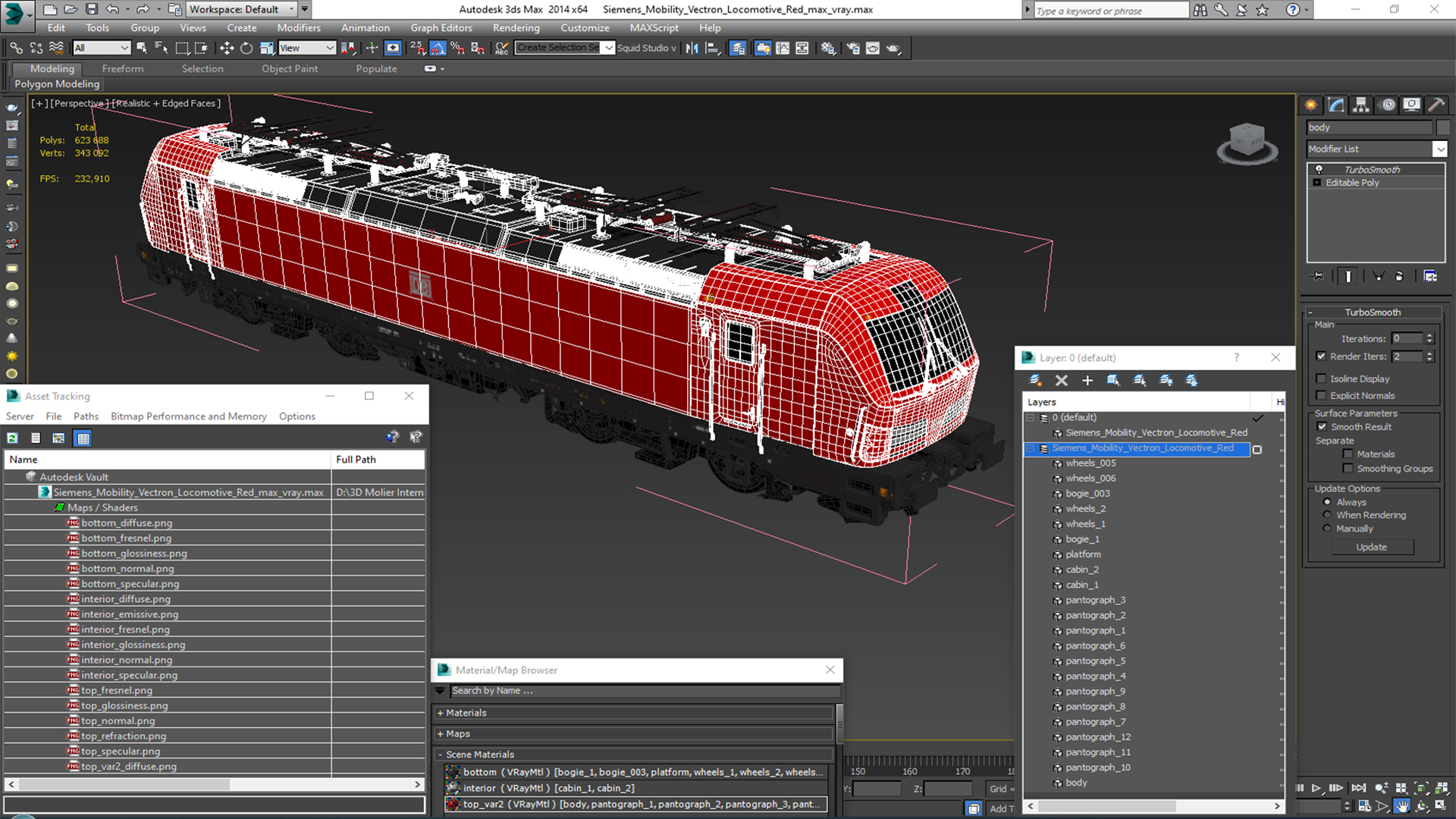Viewport: 1456px width, 819px height.
Task: Click the object color swatch beside body name
Action: (1442, 127)
